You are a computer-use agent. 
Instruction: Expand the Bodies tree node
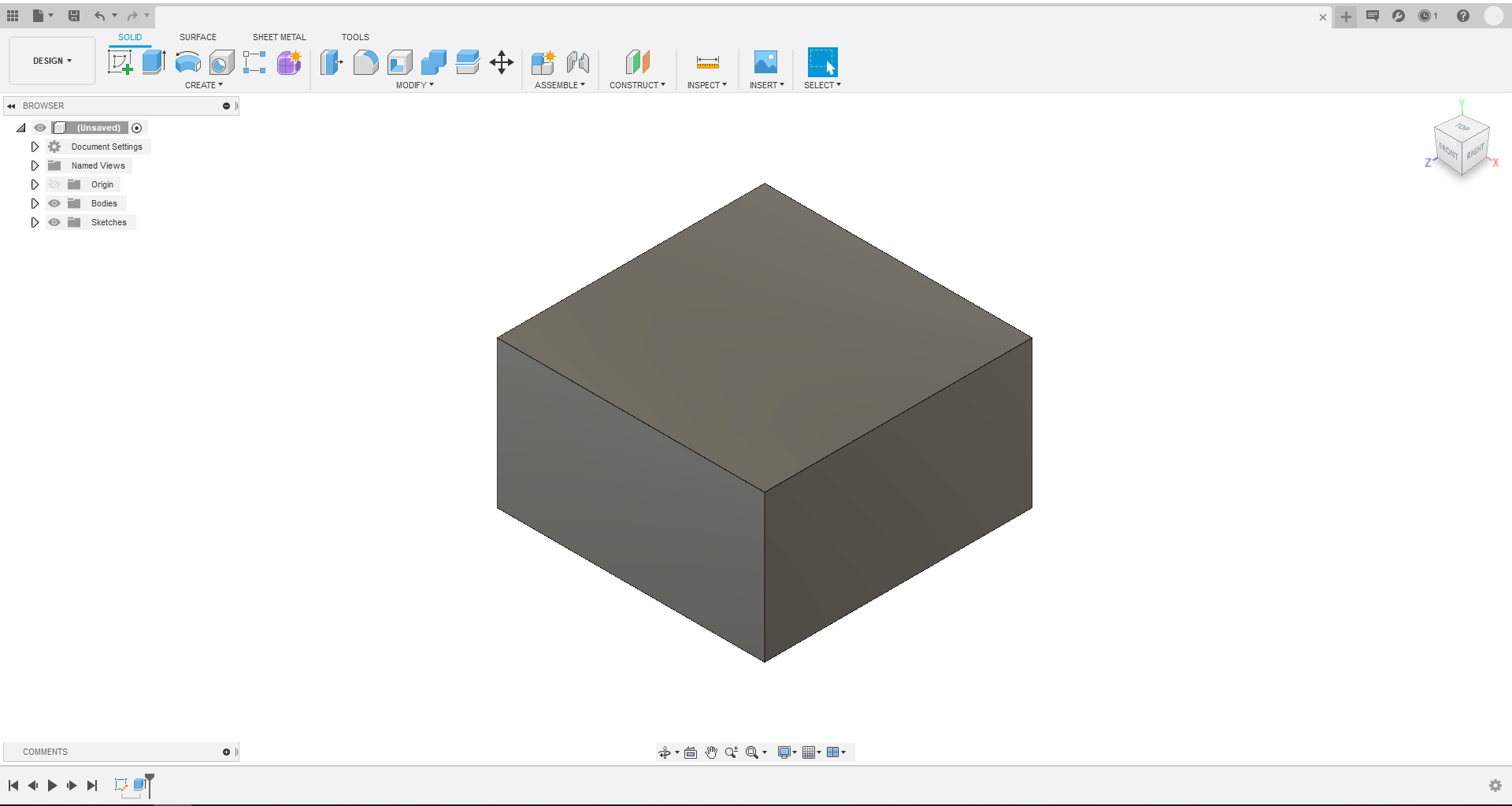(35, 203)
